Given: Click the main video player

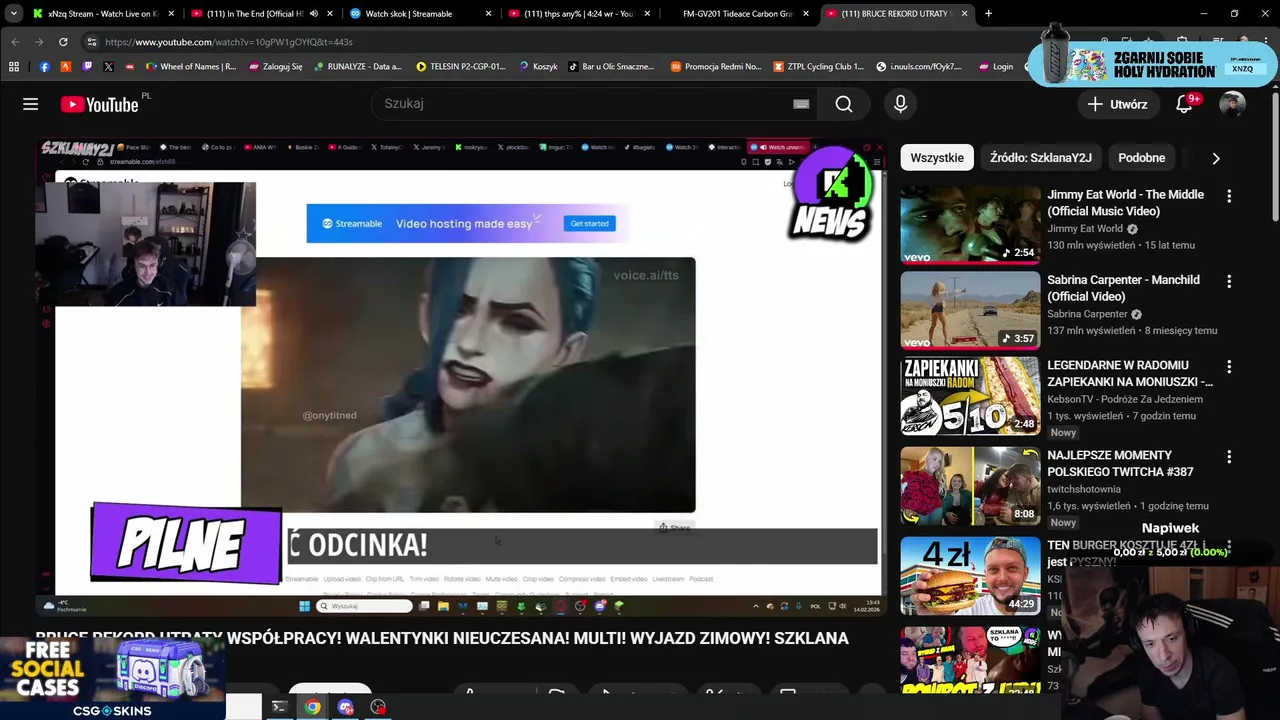Looking at the screenshot, I should 460,378.
